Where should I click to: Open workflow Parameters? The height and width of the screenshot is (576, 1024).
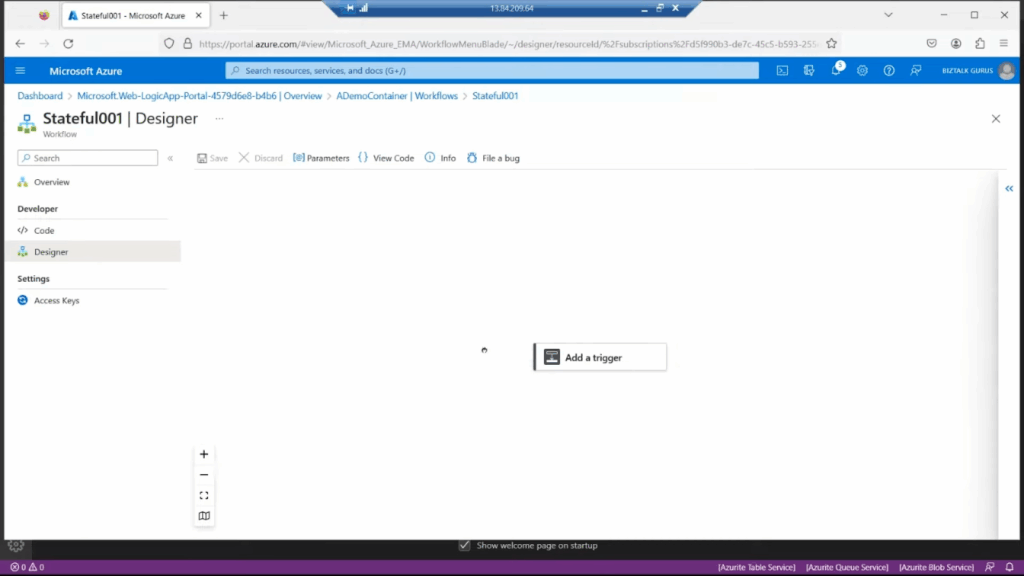click(321, 158)
